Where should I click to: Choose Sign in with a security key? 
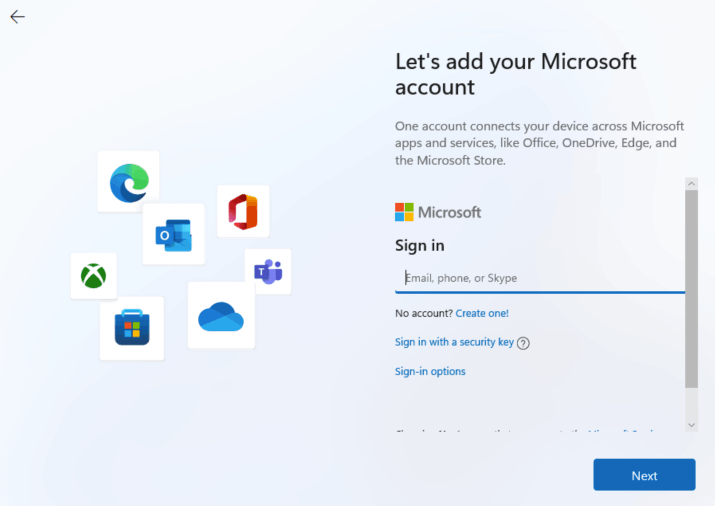[454, 342]
